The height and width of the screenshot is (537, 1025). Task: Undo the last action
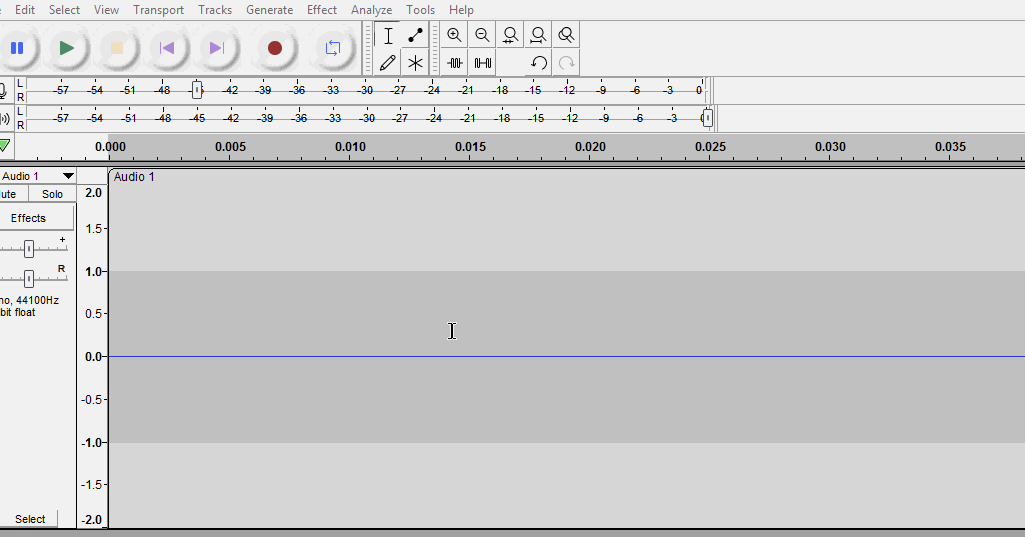tap(538, 63)
